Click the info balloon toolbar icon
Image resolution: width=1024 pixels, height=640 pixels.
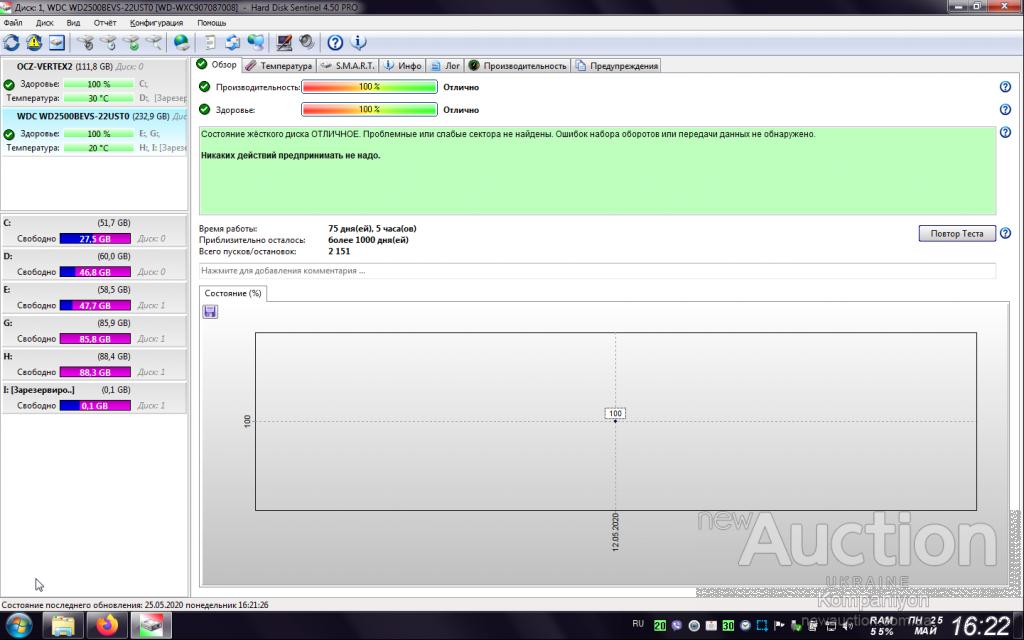(x=358, y=42)
